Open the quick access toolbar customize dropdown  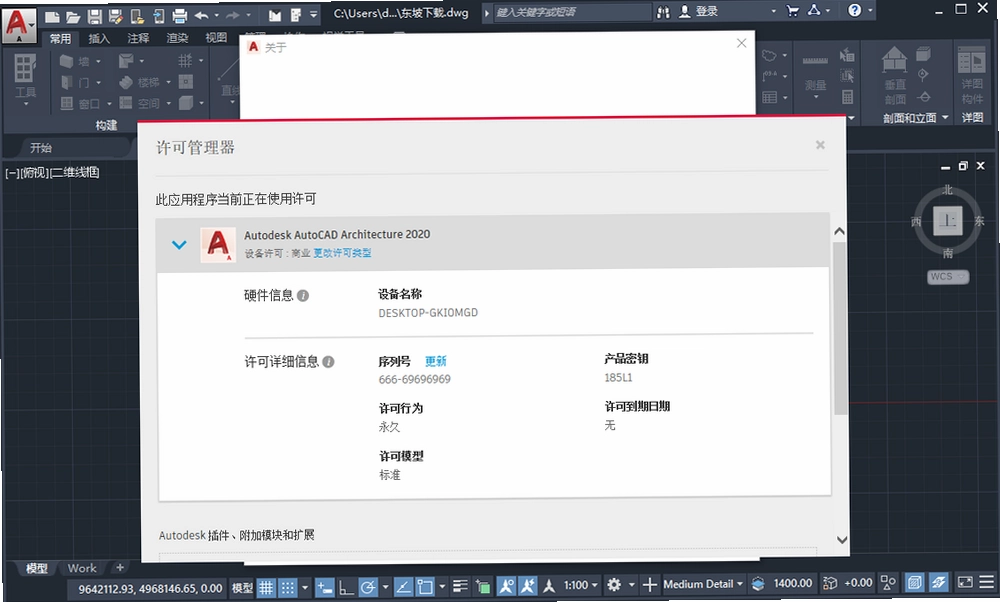[313, 14]
